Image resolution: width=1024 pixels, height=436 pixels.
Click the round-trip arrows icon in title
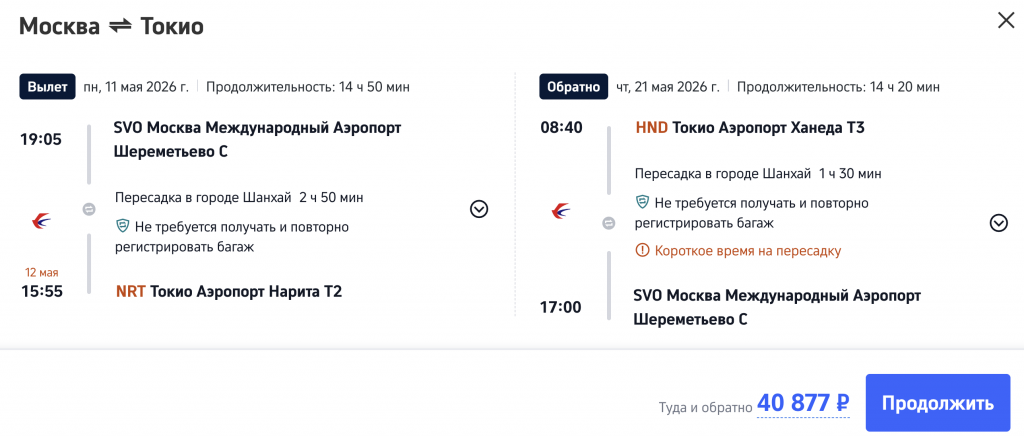click(x=120, y=27)
